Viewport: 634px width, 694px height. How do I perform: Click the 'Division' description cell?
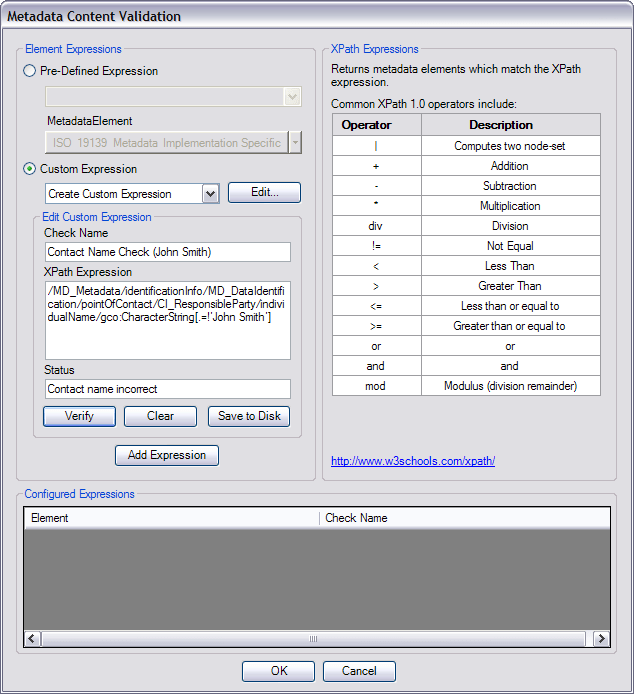point(510,226)
